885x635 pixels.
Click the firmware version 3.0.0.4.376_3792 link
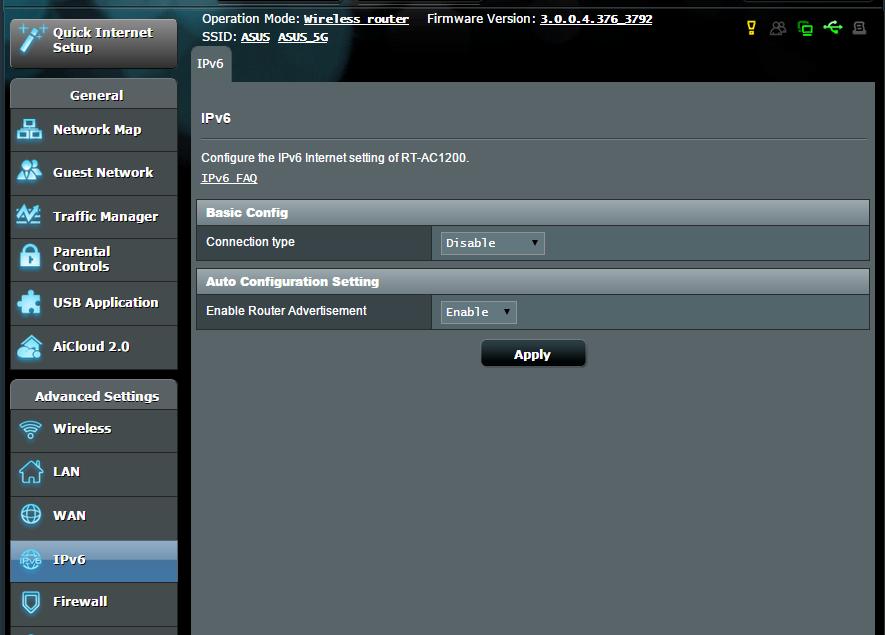(x=596, y=19)
